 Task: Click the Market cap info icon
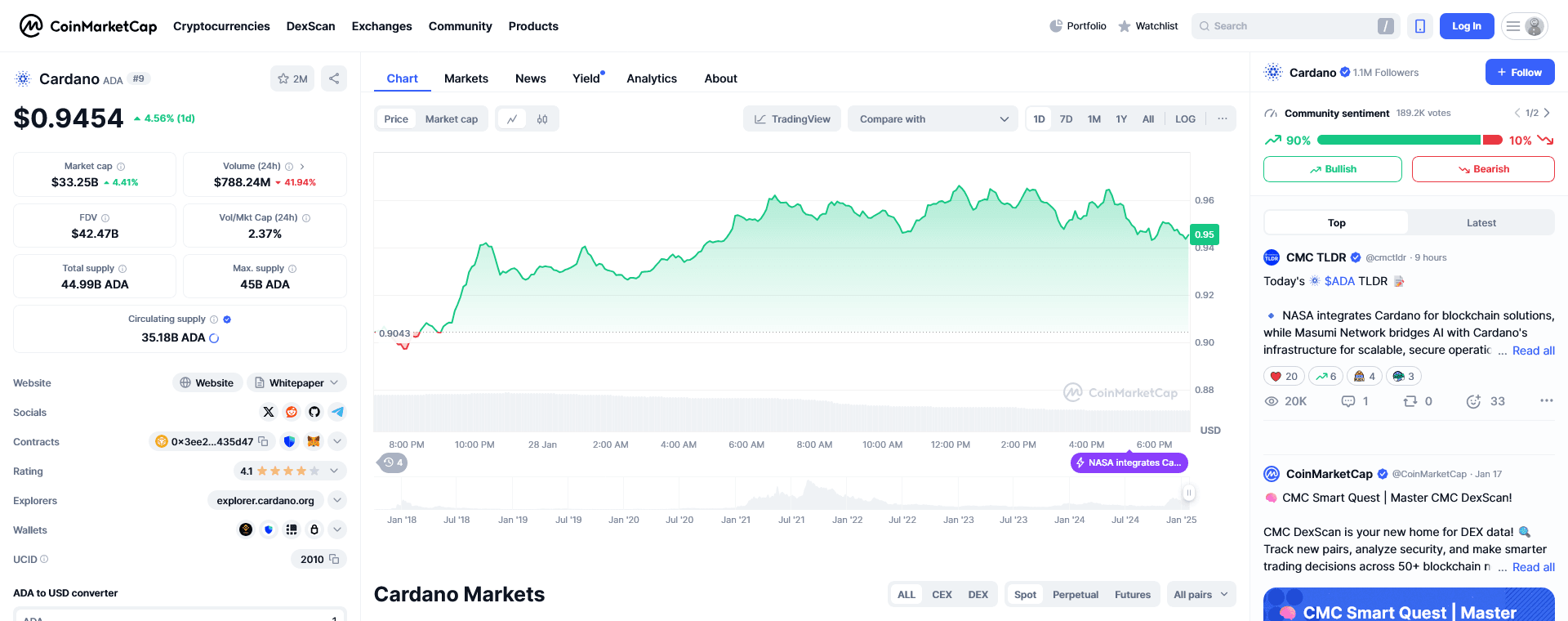point(121,167)
